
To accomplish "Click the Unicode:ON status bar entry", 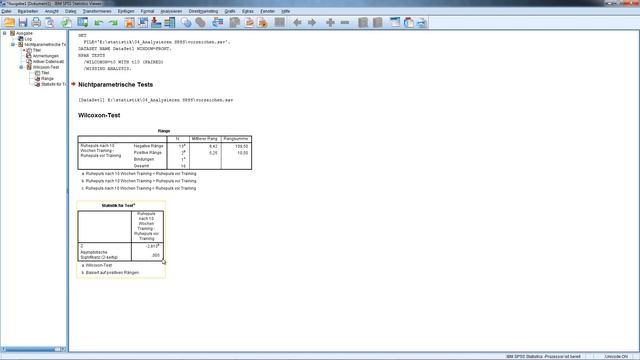I will pos(616,356).
